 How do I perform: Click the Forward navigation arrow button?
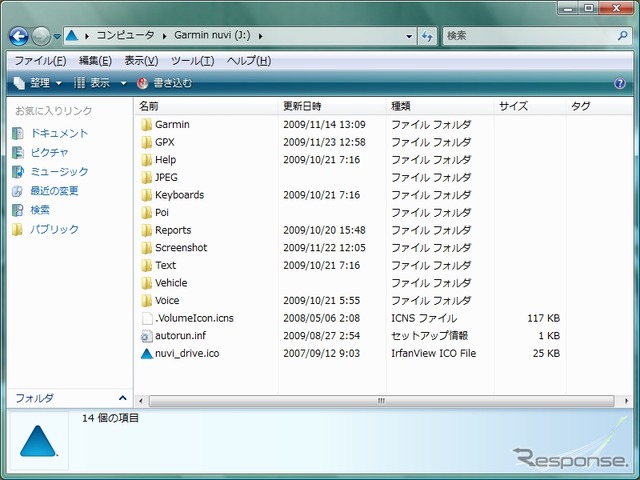coord(41,36)
